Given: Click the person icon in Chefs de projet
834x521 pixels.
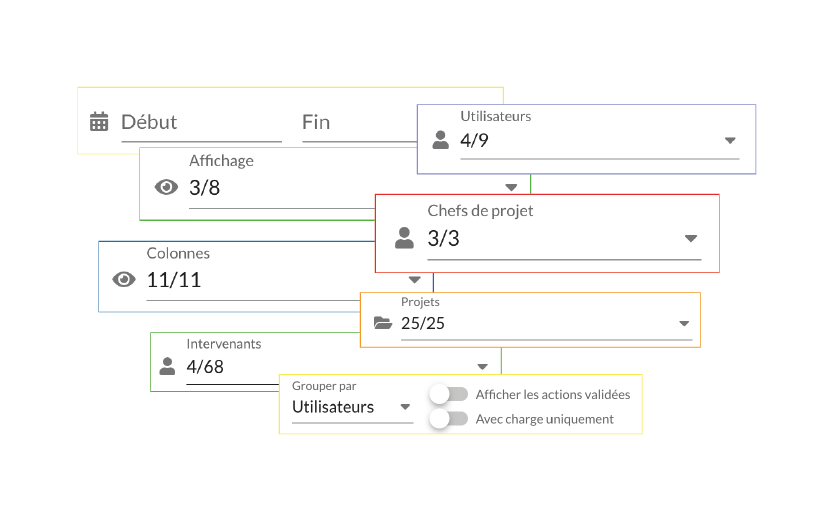Looking at the screenshot, I should pos(404,238).
